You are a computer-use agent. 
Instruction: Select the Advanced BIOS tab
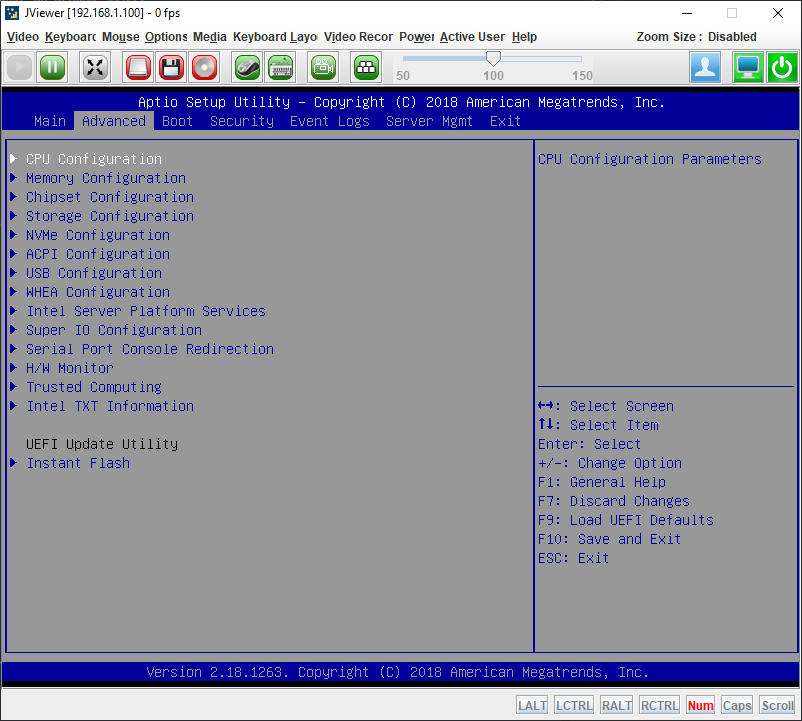click(114, 121)
